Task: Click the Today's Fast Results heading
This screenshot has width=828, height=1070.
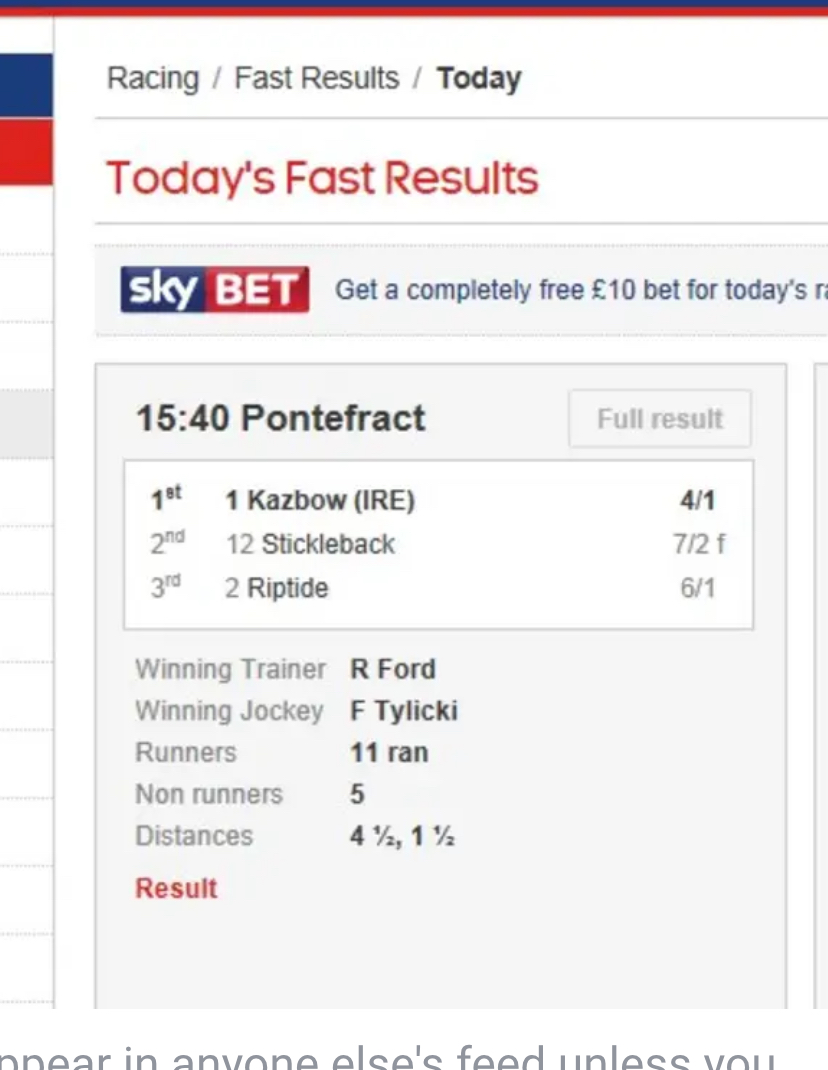Action: click(x=322, y=178)
